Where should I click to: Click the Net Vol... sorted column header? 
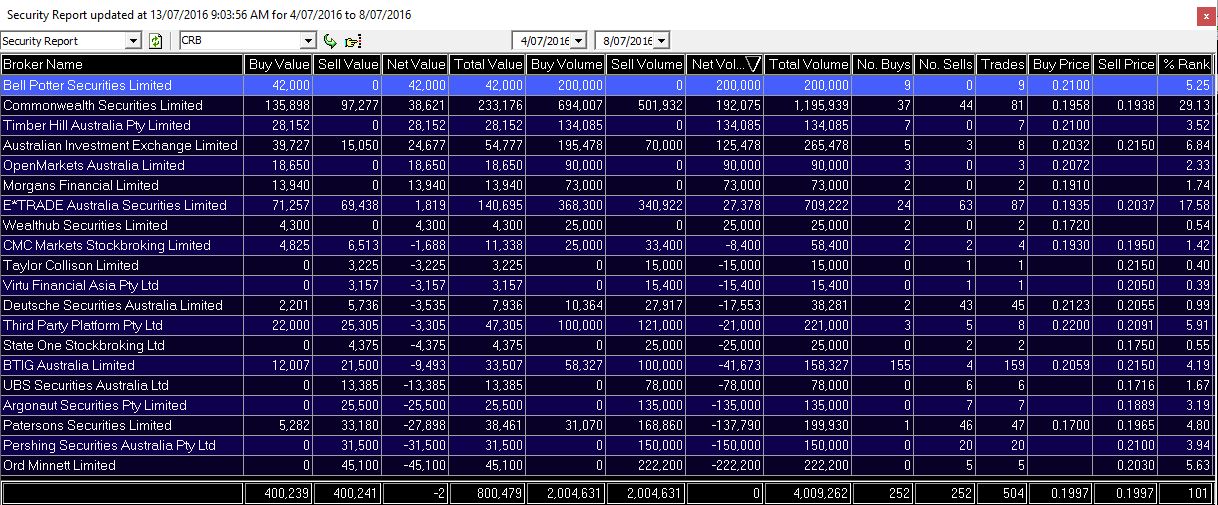[726, 65]
